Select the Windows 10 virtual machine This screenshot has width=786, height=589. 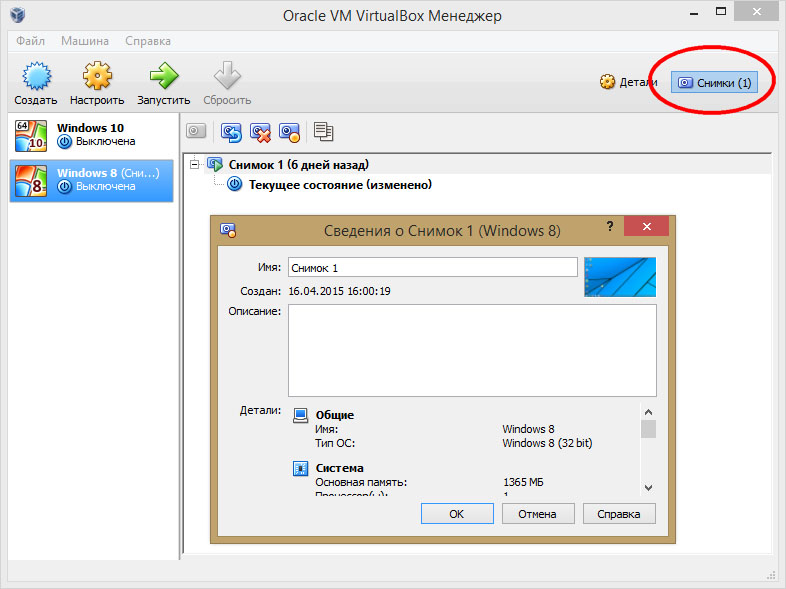(x=91, y=135)
